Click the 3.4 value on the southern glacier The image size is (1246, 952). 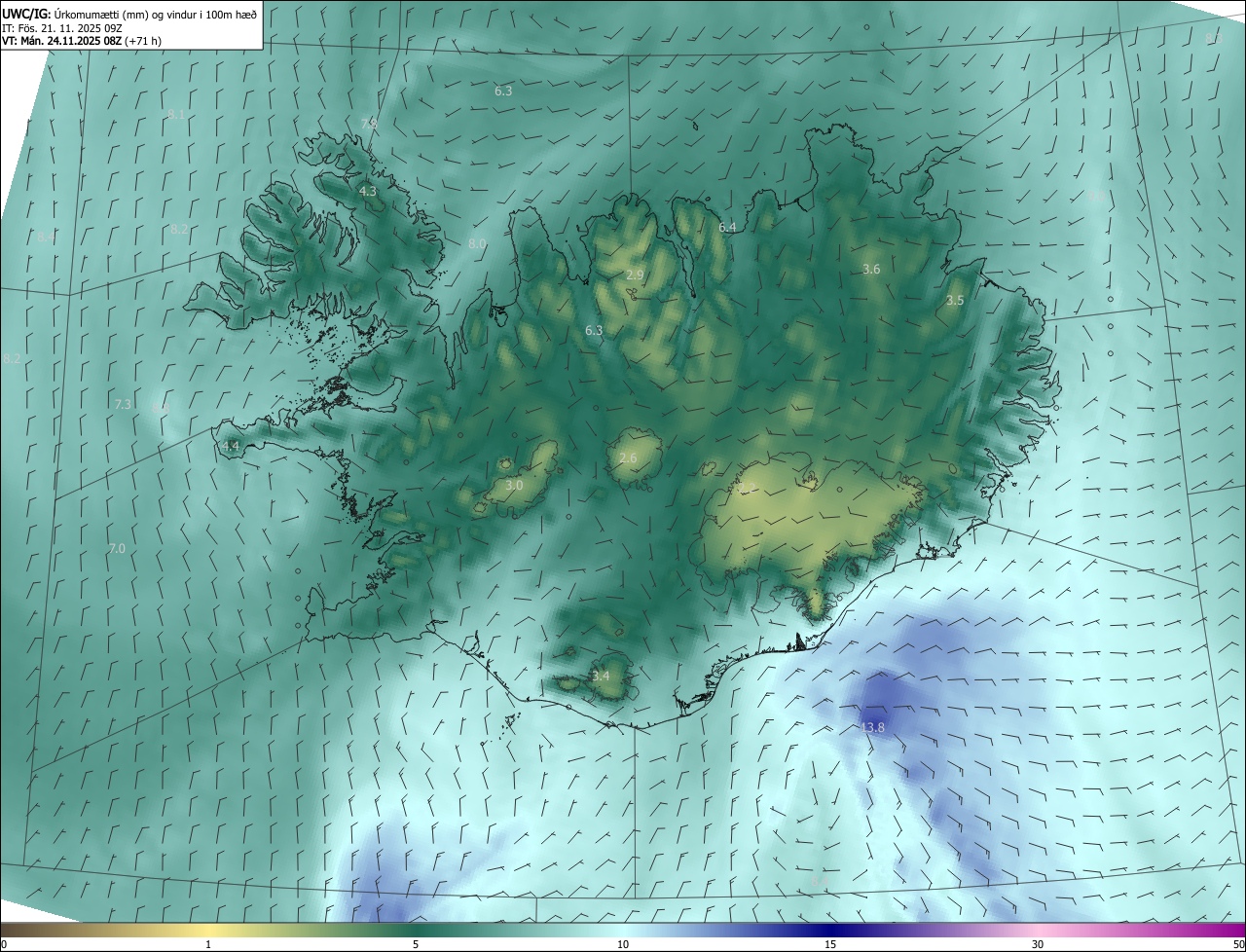601,676
